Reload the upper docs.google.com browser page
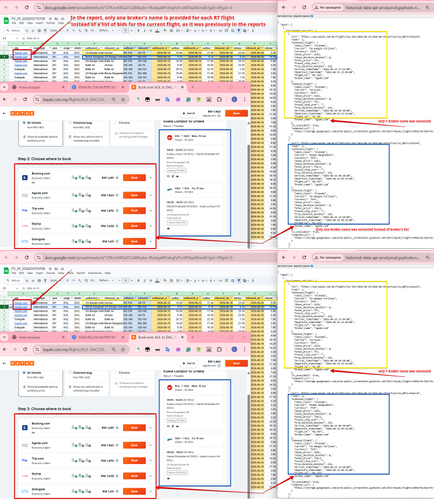The height and width of the screenshot is (500, 434). pyautogui.click(x=27, y=7)
